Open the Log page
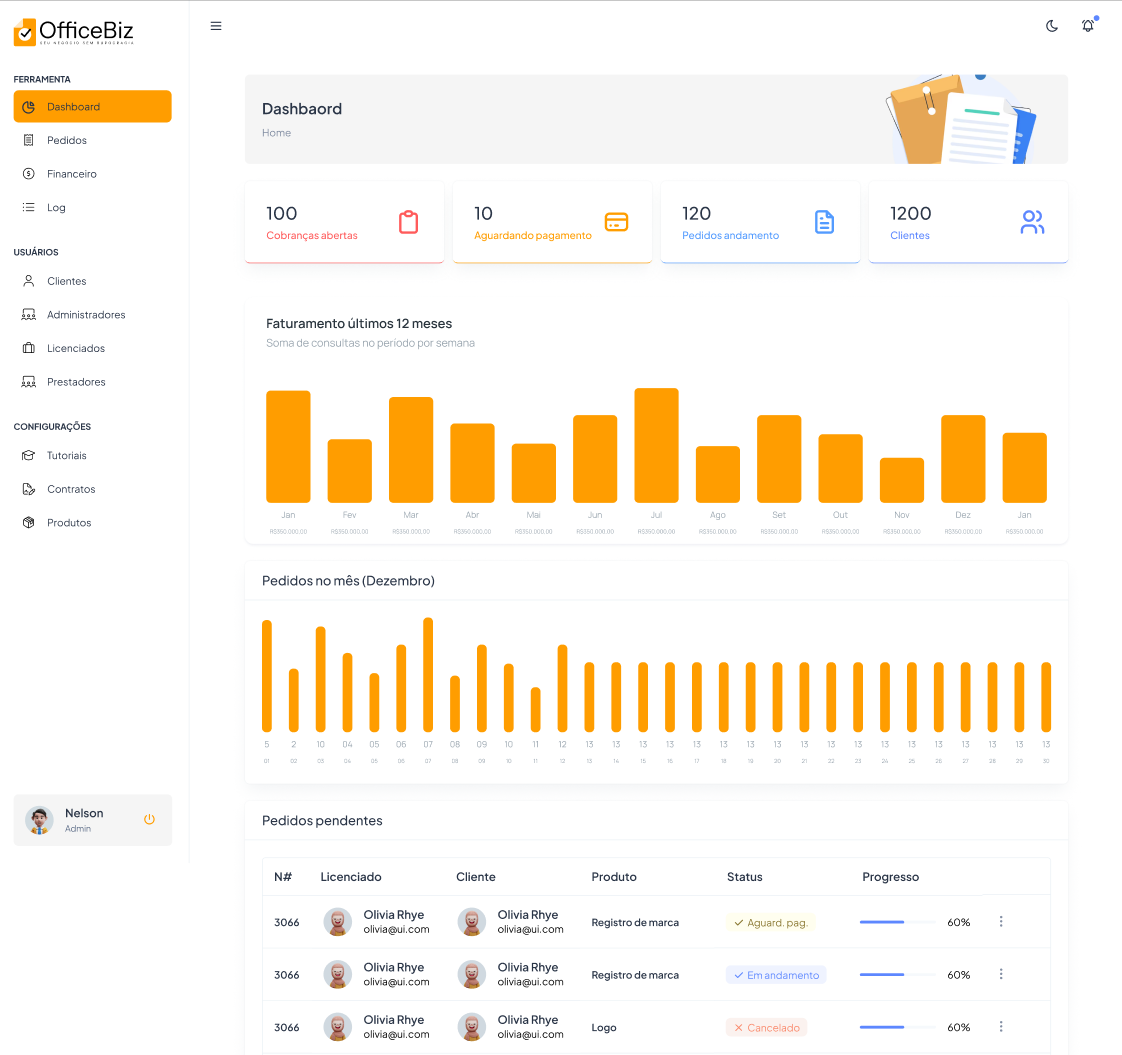Viewport: 1122px width, 1055px height. tap(56, 208)
